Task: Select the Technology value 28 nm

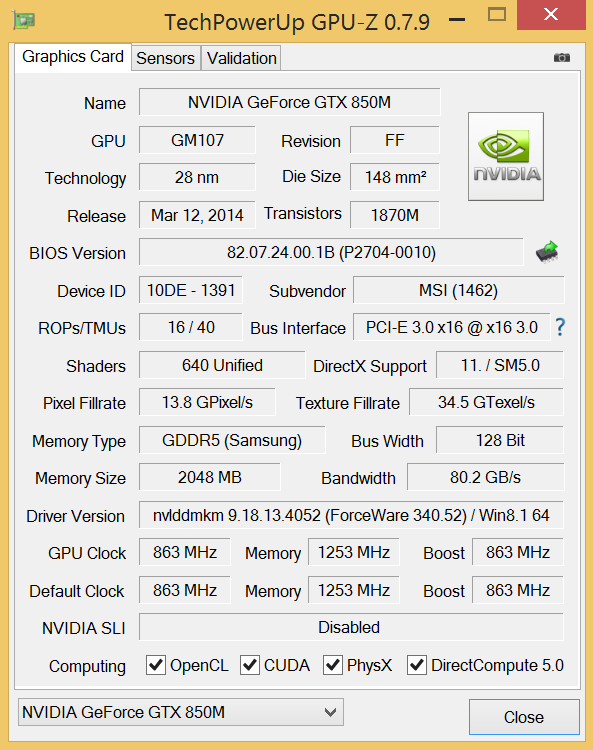Action: click(197, 177)
